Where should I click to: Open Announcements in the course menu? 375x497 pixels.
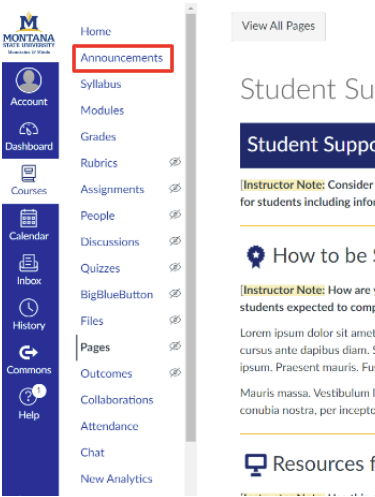122,58
